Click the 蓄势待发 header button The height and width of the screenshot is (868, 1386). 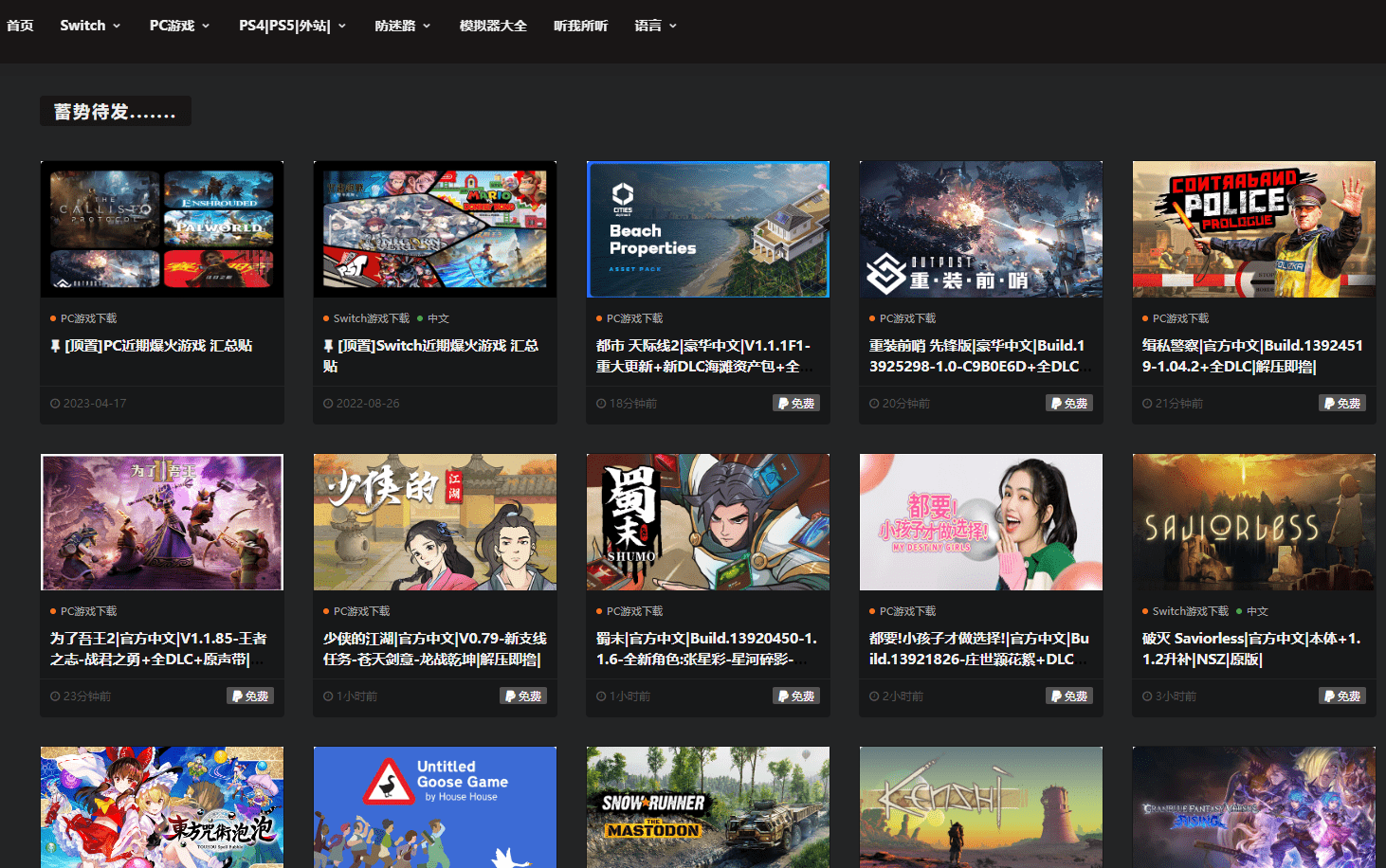115,111
